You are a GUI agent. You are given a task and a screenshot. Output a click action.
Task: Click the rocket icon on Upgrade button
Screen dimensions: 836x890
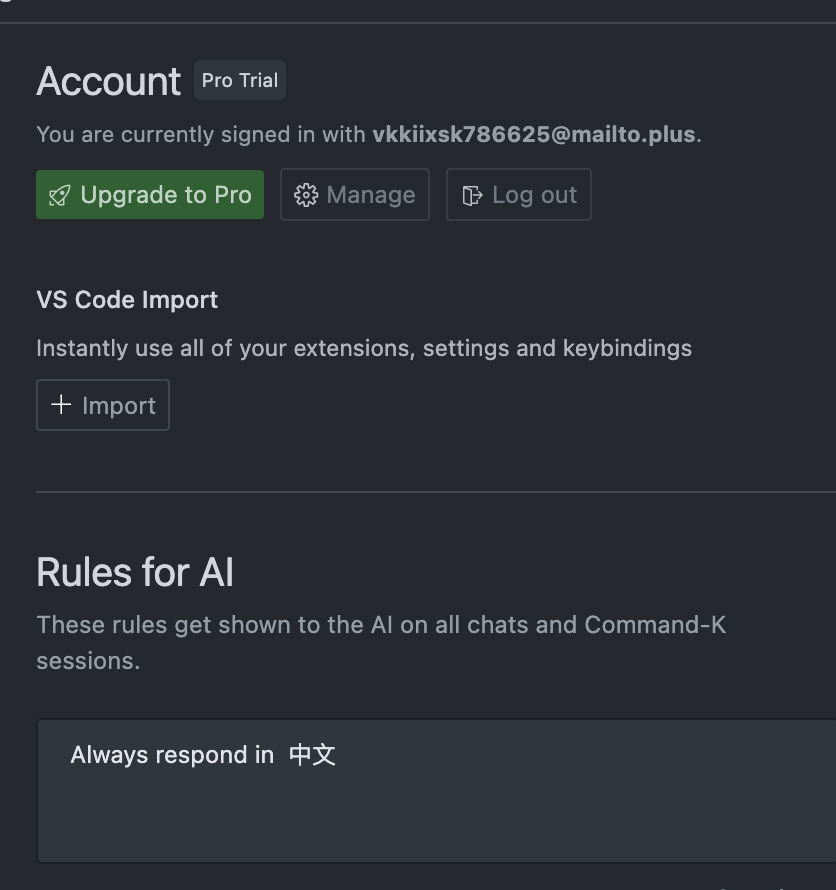coord(59,195)
